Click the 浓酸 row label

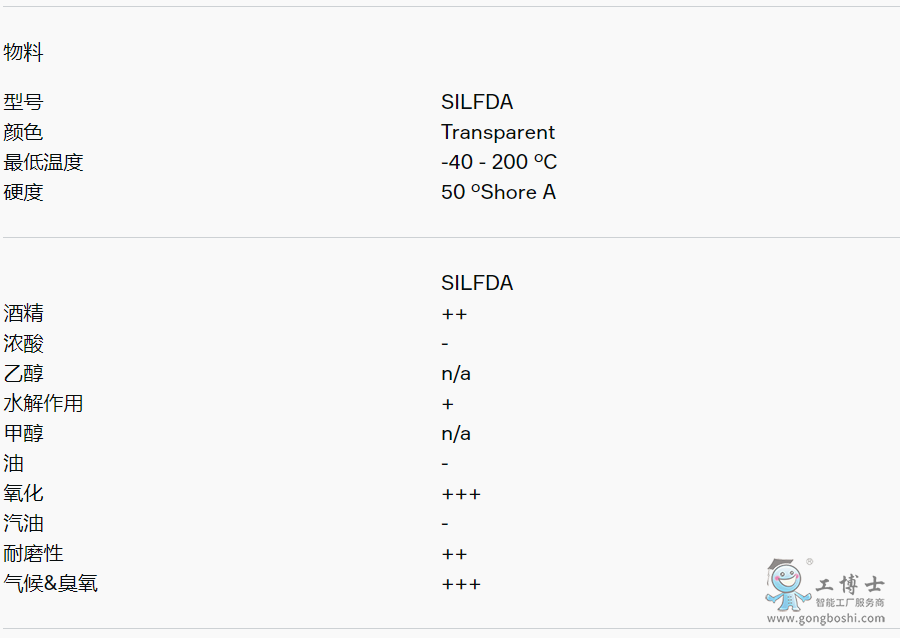[x=23, y=344]
